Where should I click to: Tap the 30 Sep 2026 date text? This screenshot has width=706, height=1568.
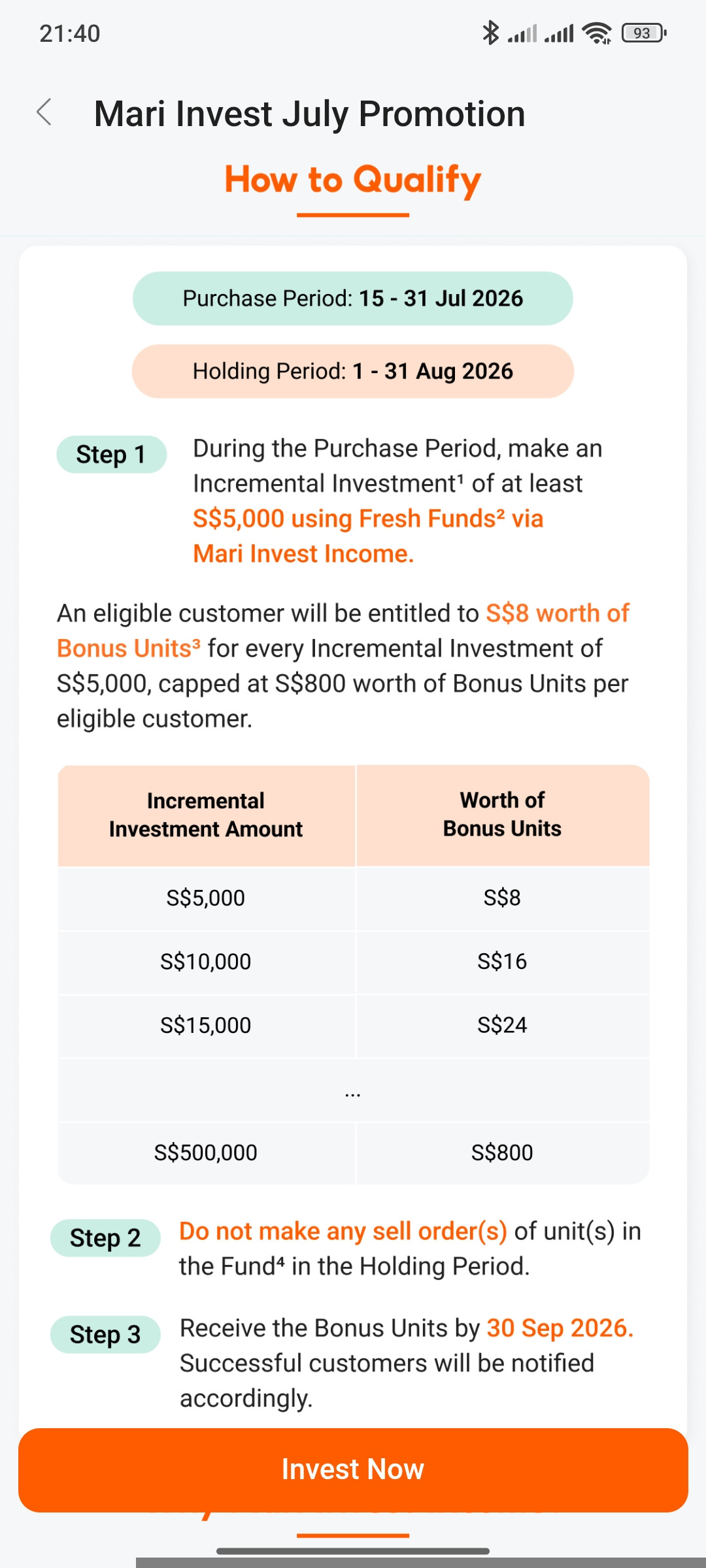pos(560,1328)
